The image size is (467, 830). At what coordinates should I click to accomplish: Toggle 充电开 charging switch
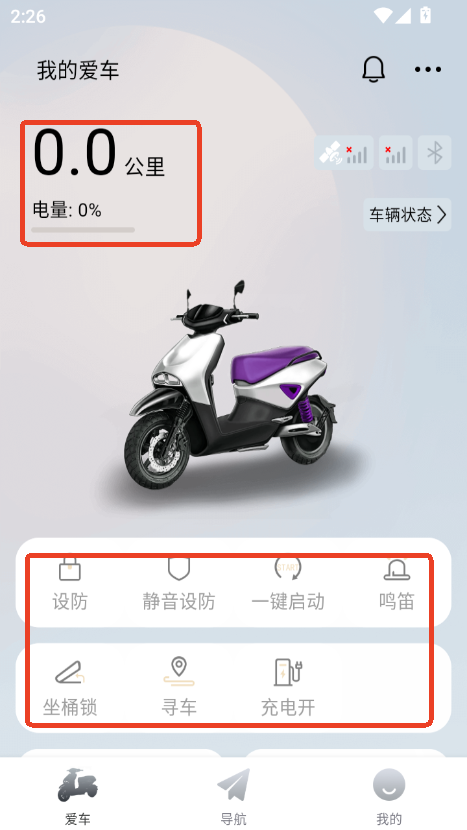[288, 687]
